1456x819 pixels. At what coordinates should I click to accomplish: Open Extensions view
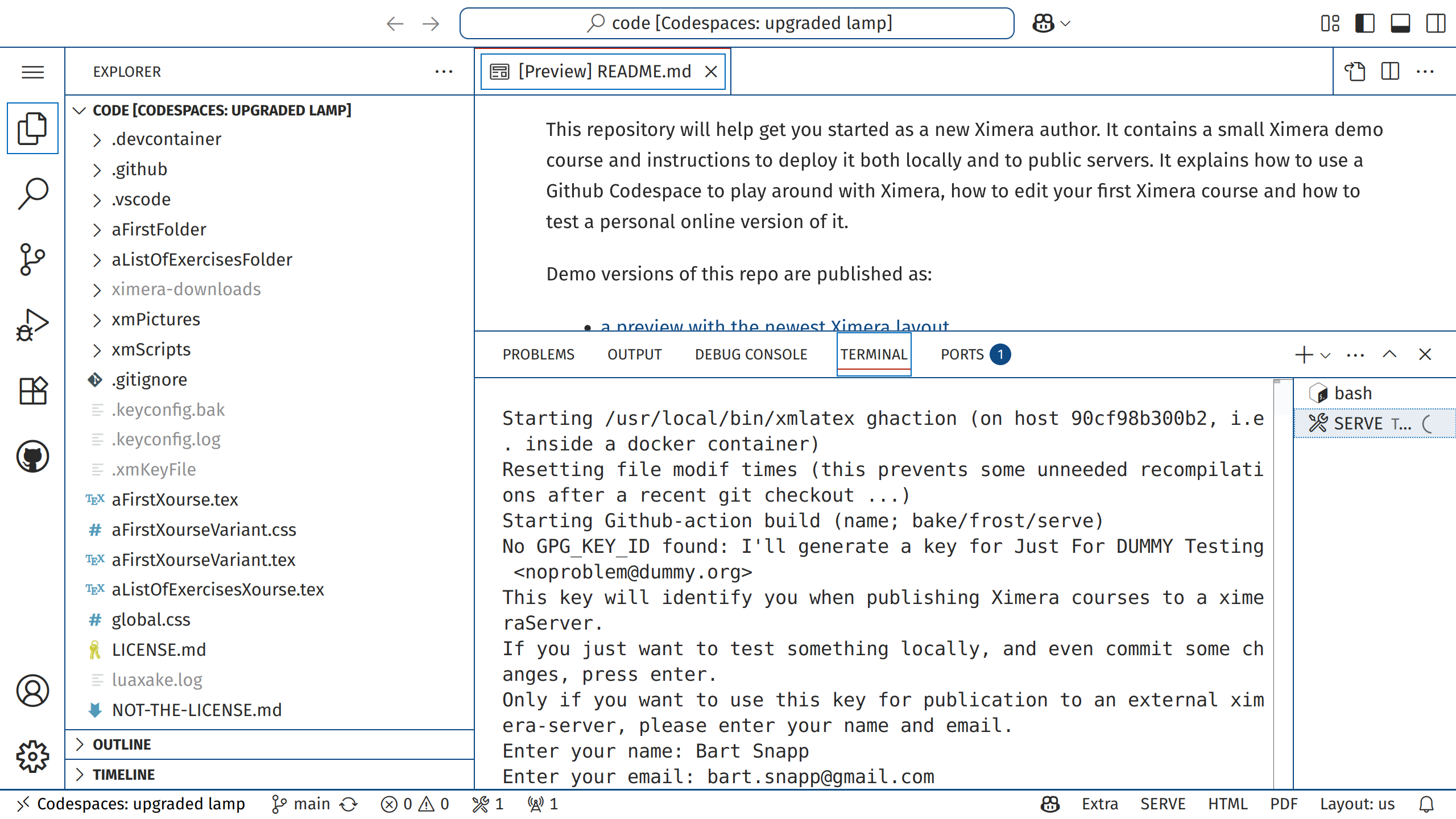coord(32,391)
